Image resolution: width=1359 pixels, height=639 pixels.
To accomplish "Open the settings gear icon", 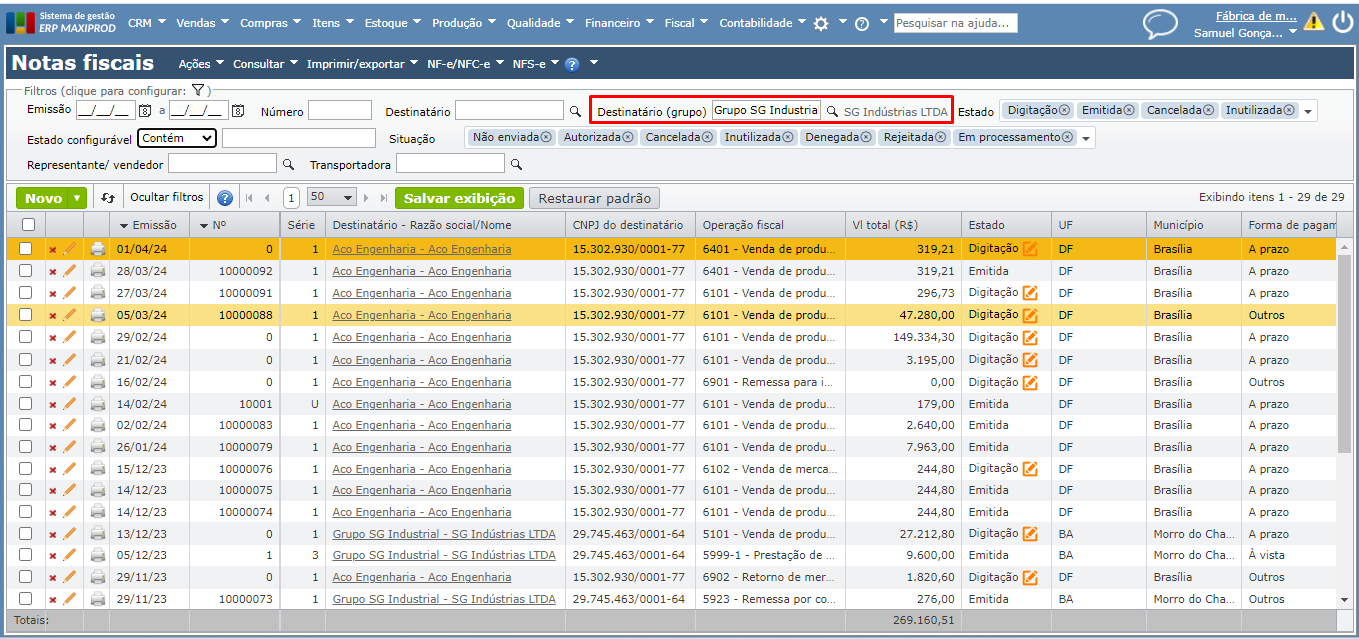I will click(821, 23).
